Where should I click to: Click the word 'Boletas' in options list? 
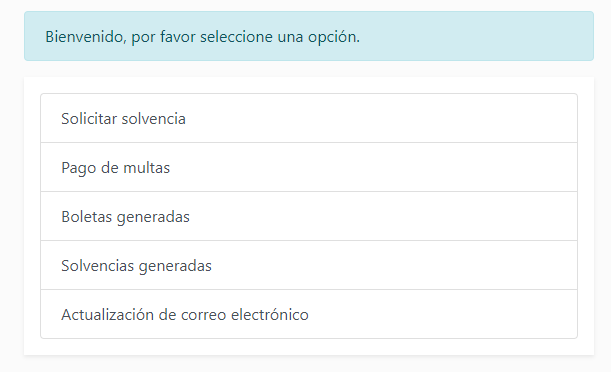(x=87, y=217)
